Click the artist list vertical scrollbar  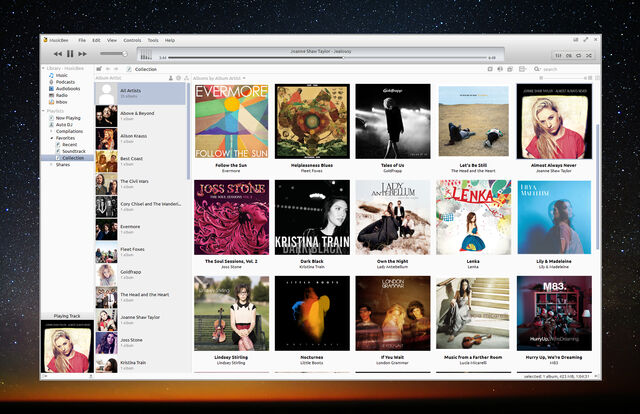(188, 131)
